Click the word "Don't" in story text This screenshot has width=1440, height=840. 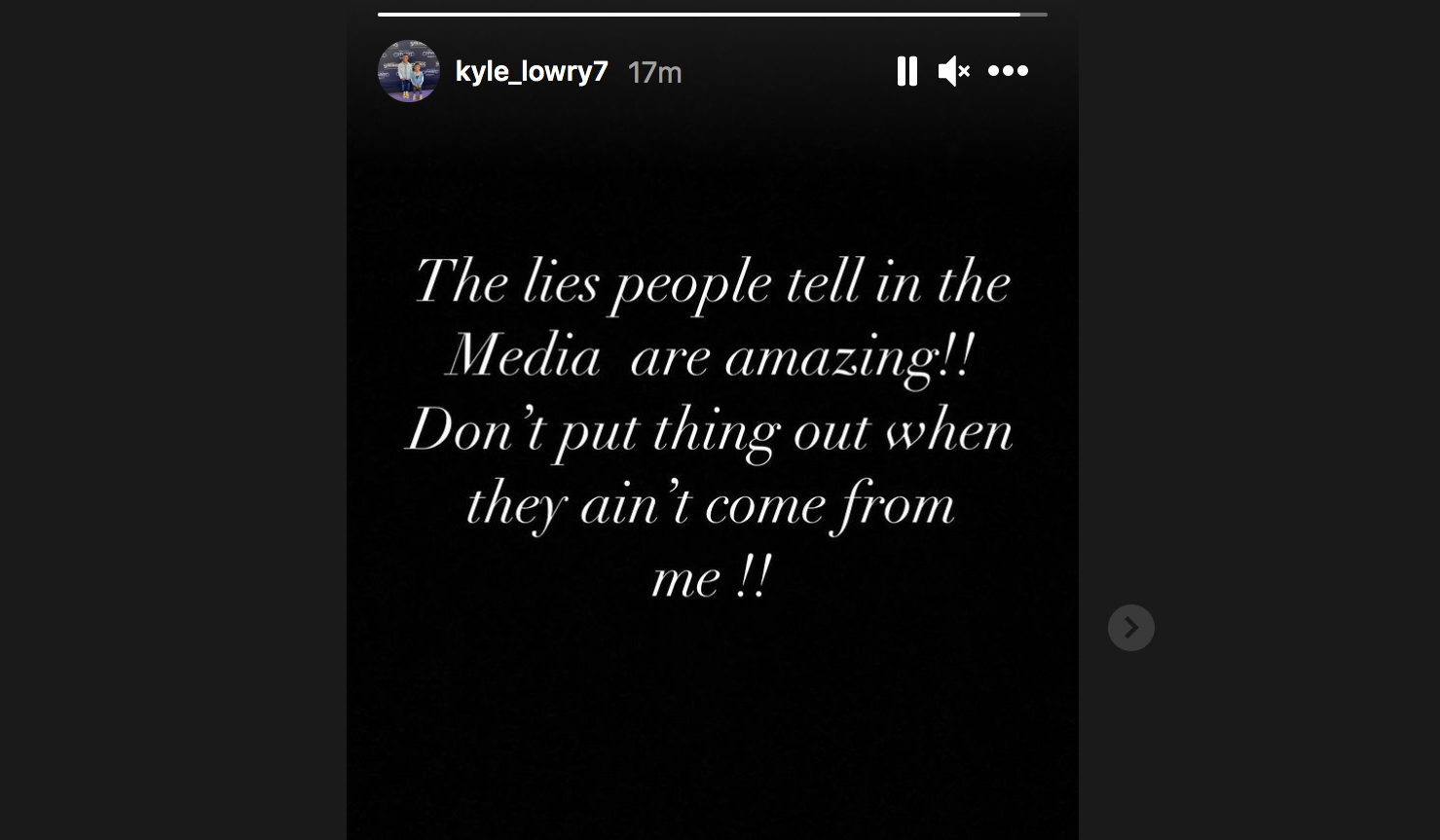pos(475,429)
